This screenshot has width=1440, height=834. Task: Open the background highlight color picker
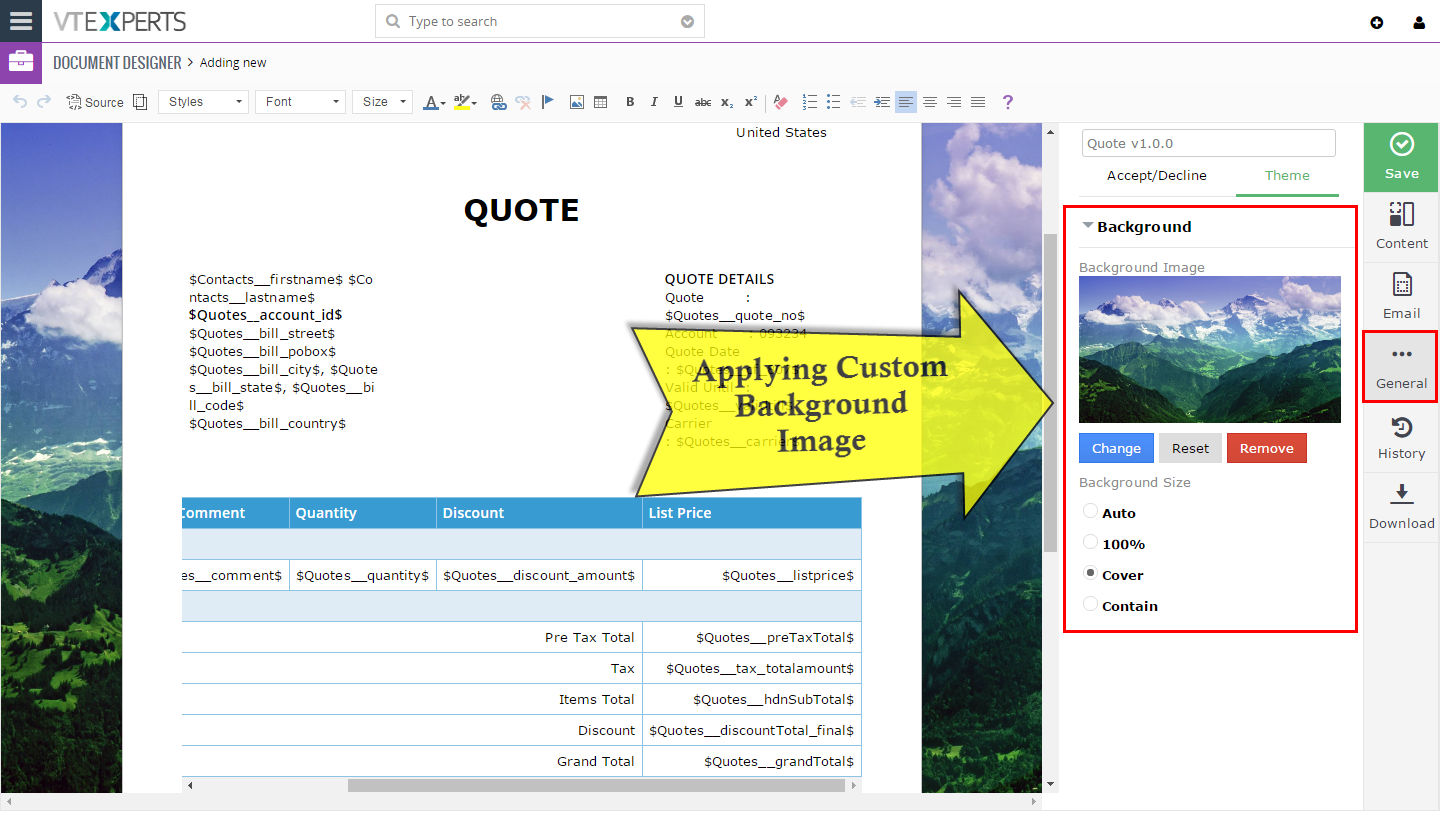point(465,102)
